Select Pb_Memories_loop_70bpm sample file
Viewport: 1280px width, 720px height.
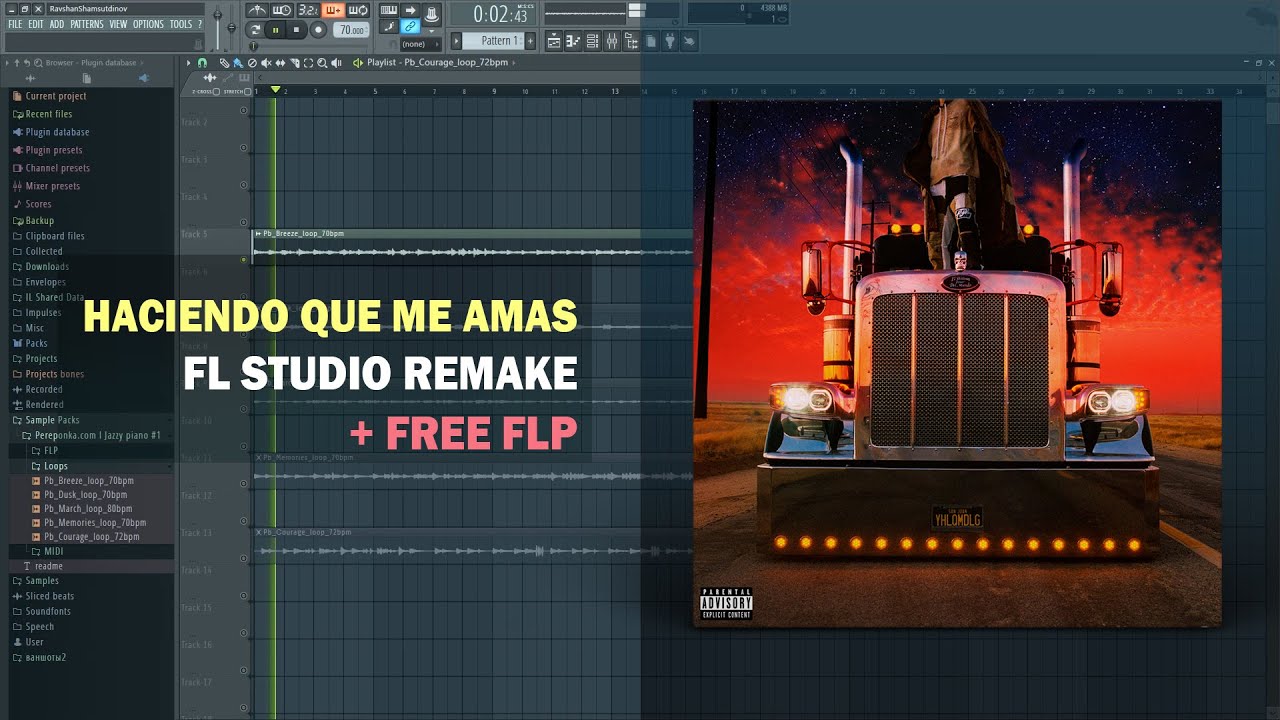tap(94, 523)
